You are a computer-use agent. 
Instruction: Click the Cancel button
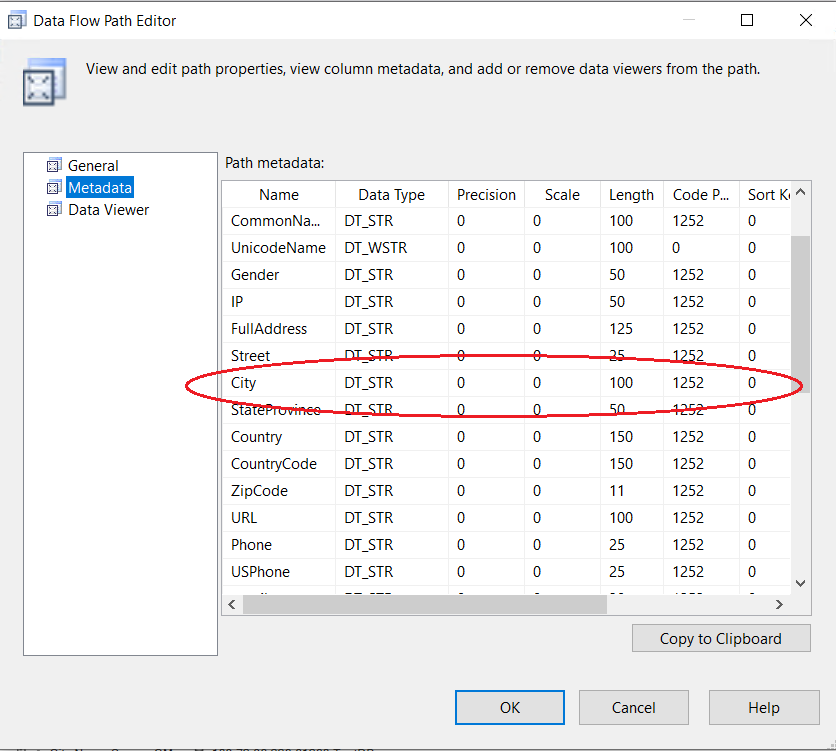coord(633,707)
